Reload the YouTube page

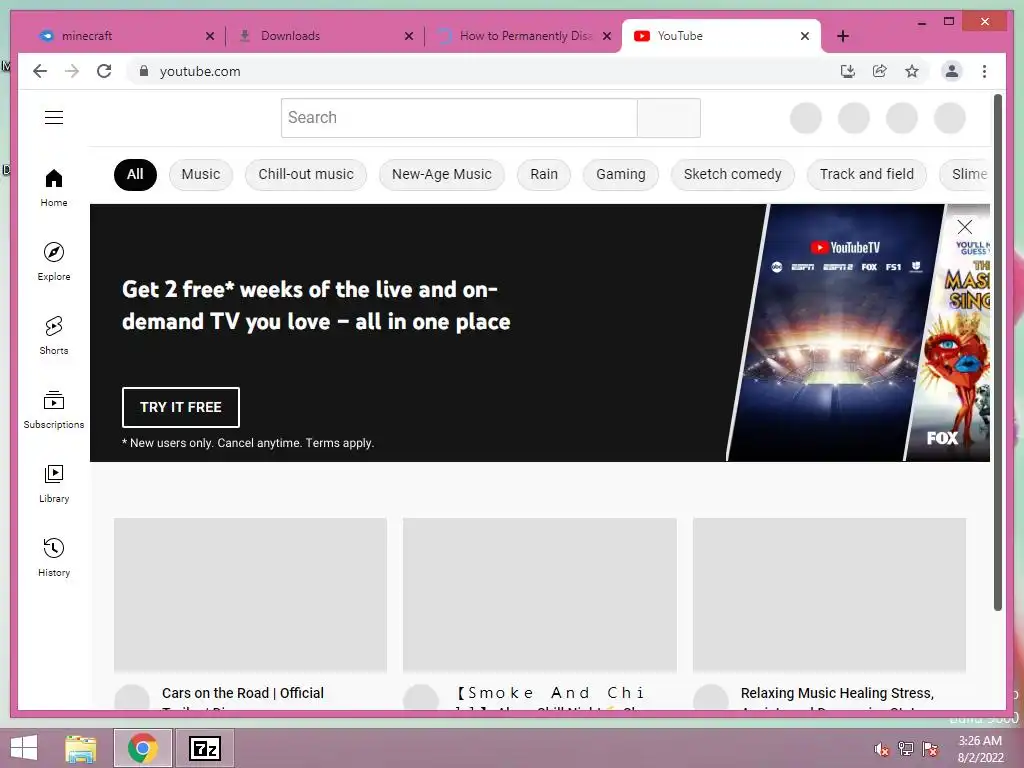(x=104, y=71)
